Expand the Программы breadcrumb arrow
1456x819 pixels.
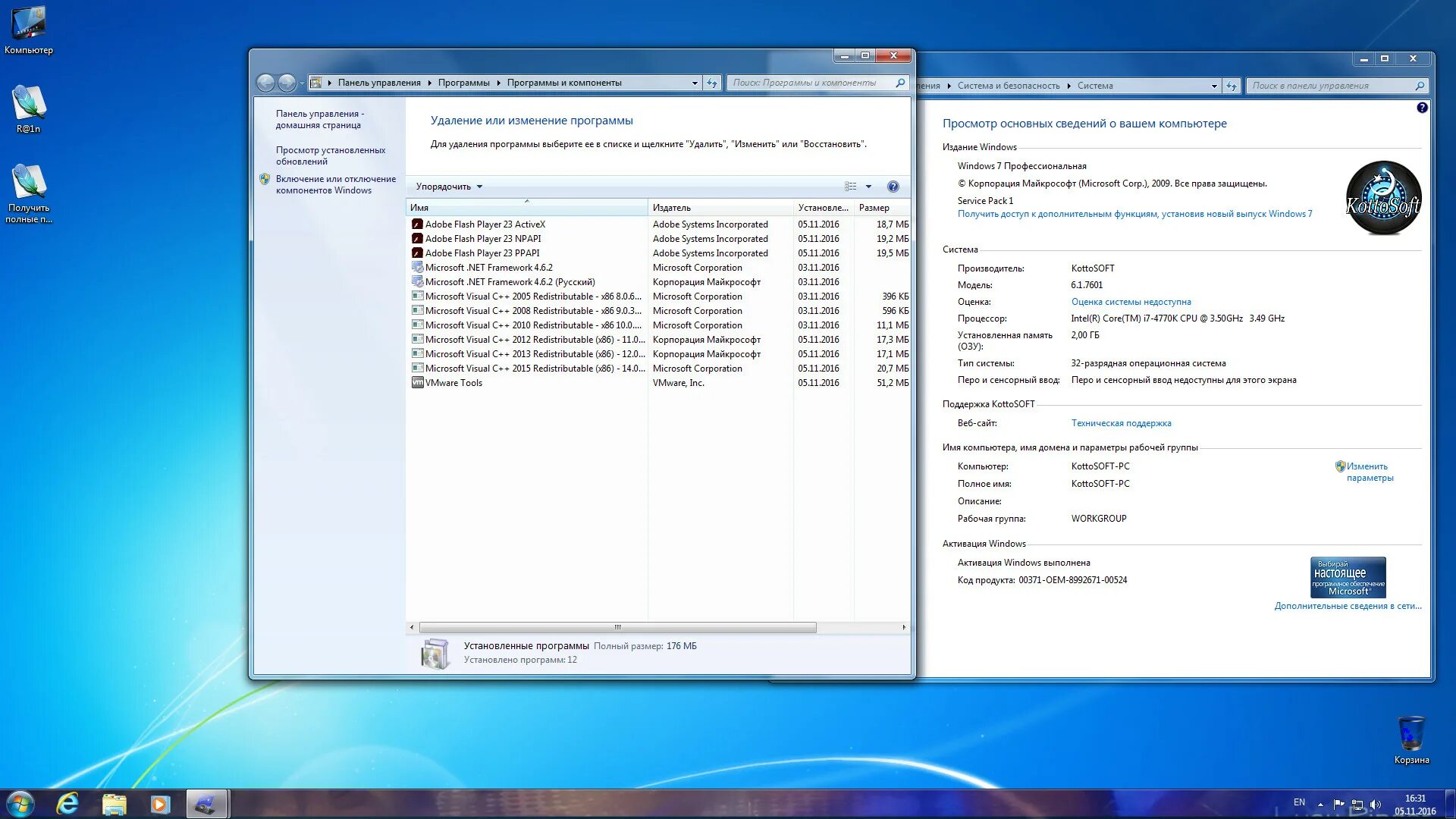point(498,83)
